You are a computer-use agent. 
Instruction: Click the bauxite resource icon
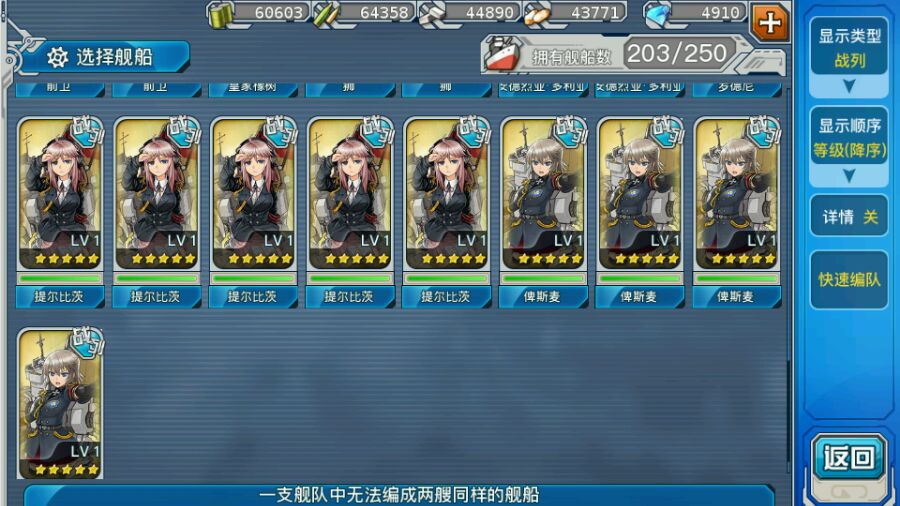coord(537,15)
